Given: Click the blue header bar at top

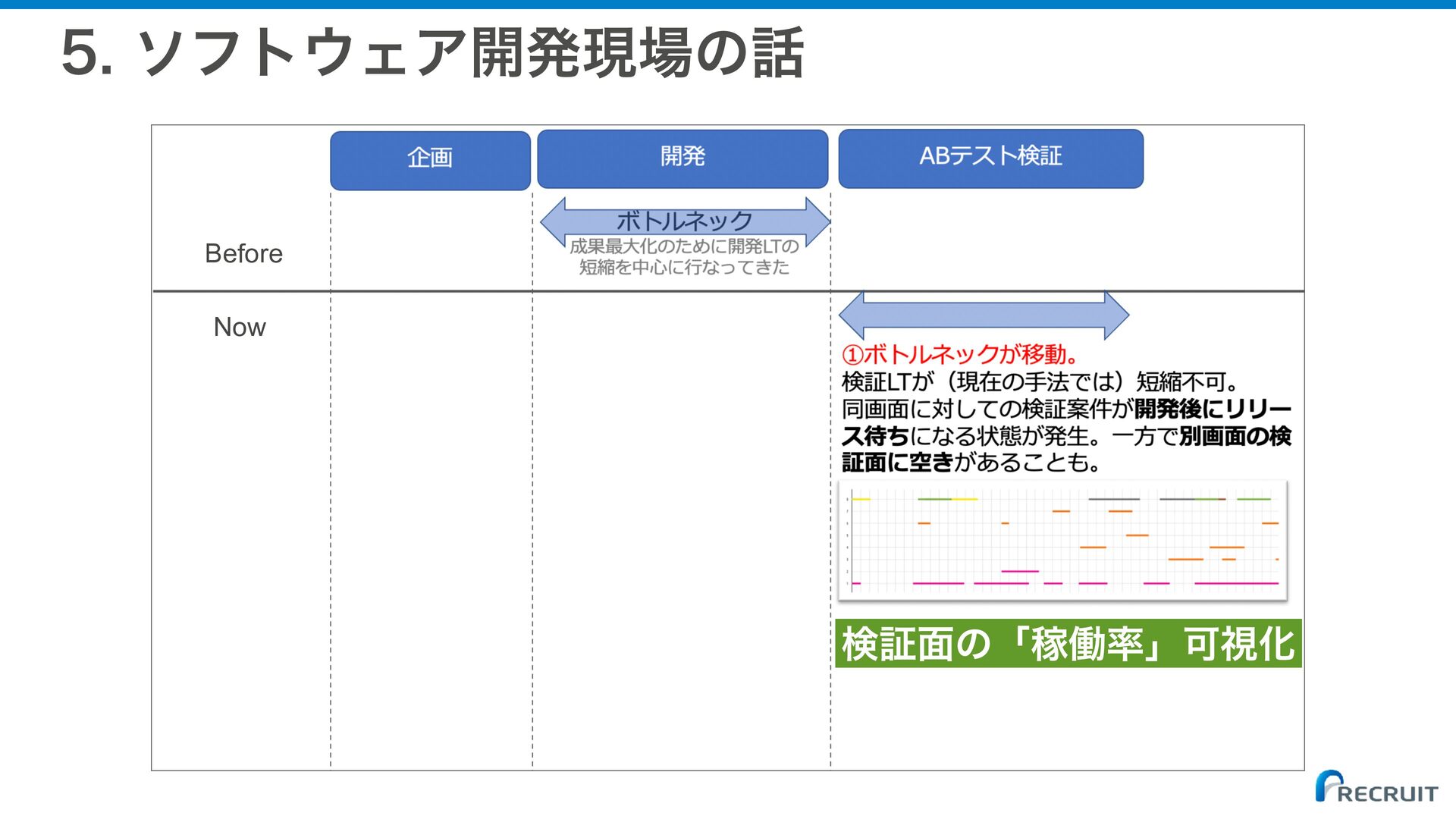Looking at the screenshot, I should pos(728,5).
